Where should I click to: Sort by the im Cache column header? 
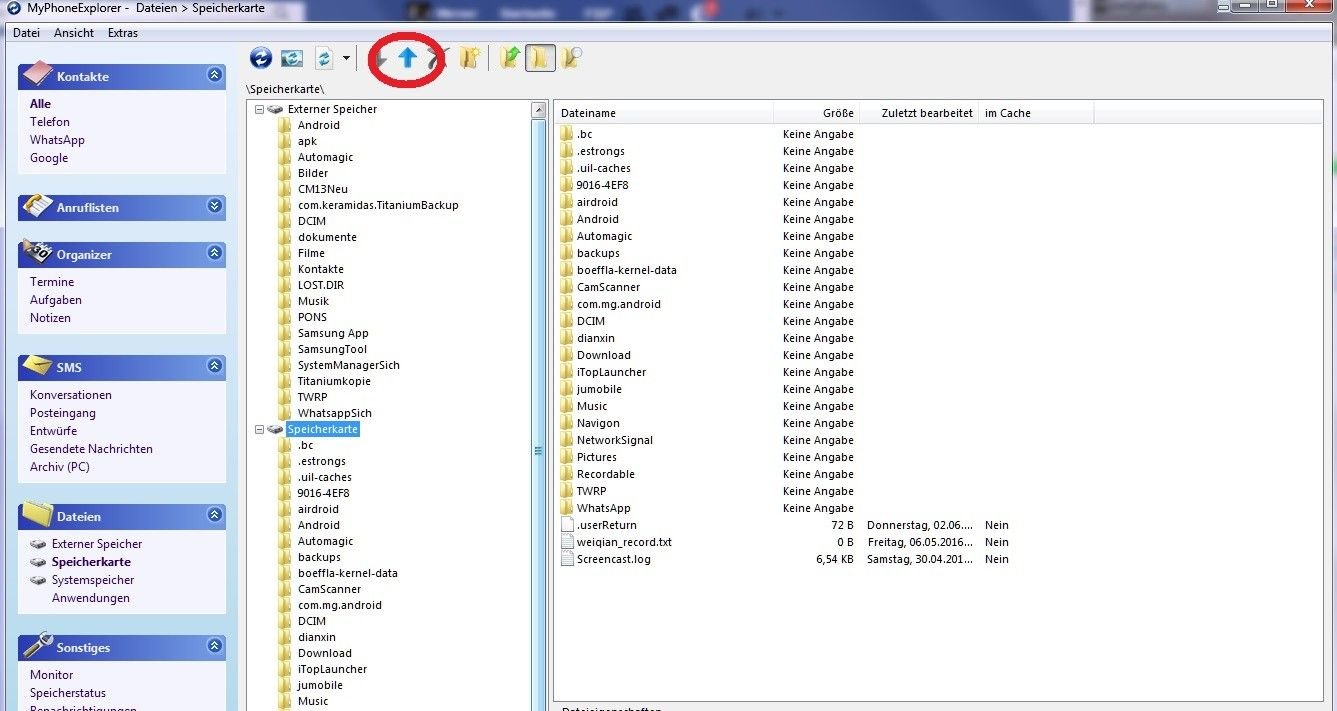(x=1036, y=113)
